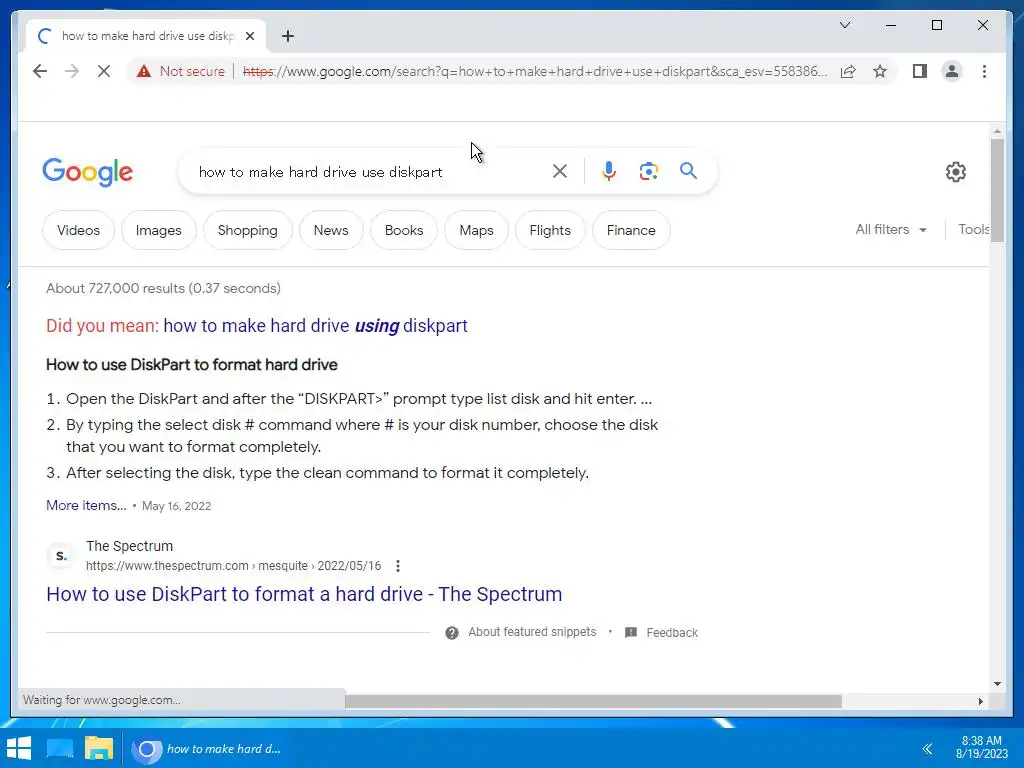The image size is (1024, 768).
Task: Open Chrome's three-dot menu
Action: click(x=984, y=71)
